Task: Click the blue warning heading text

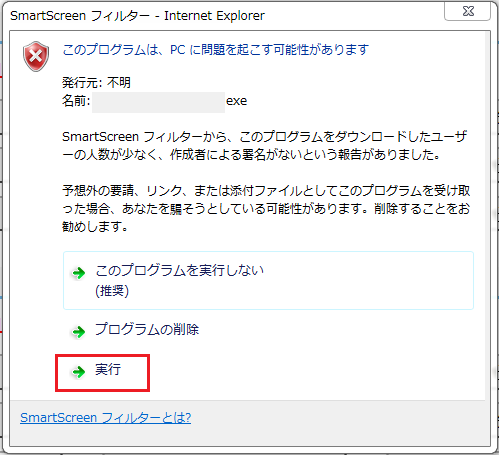Action: [x=216, y=50]
